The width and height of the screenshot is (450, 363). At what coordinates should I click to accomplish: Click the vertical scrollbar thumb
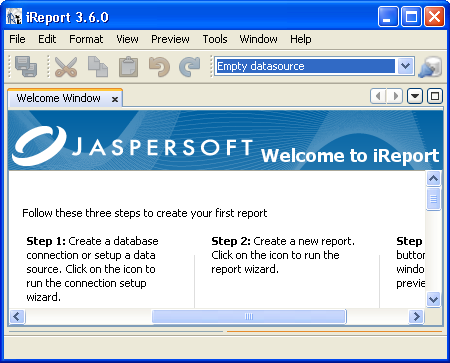(x=433, y=199)
